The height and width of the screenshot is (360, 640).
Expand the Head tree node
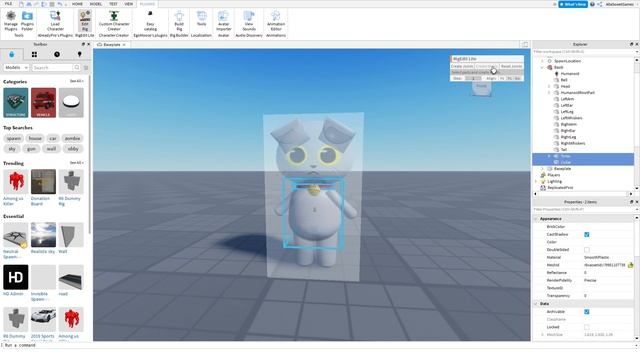coord(549,87)
